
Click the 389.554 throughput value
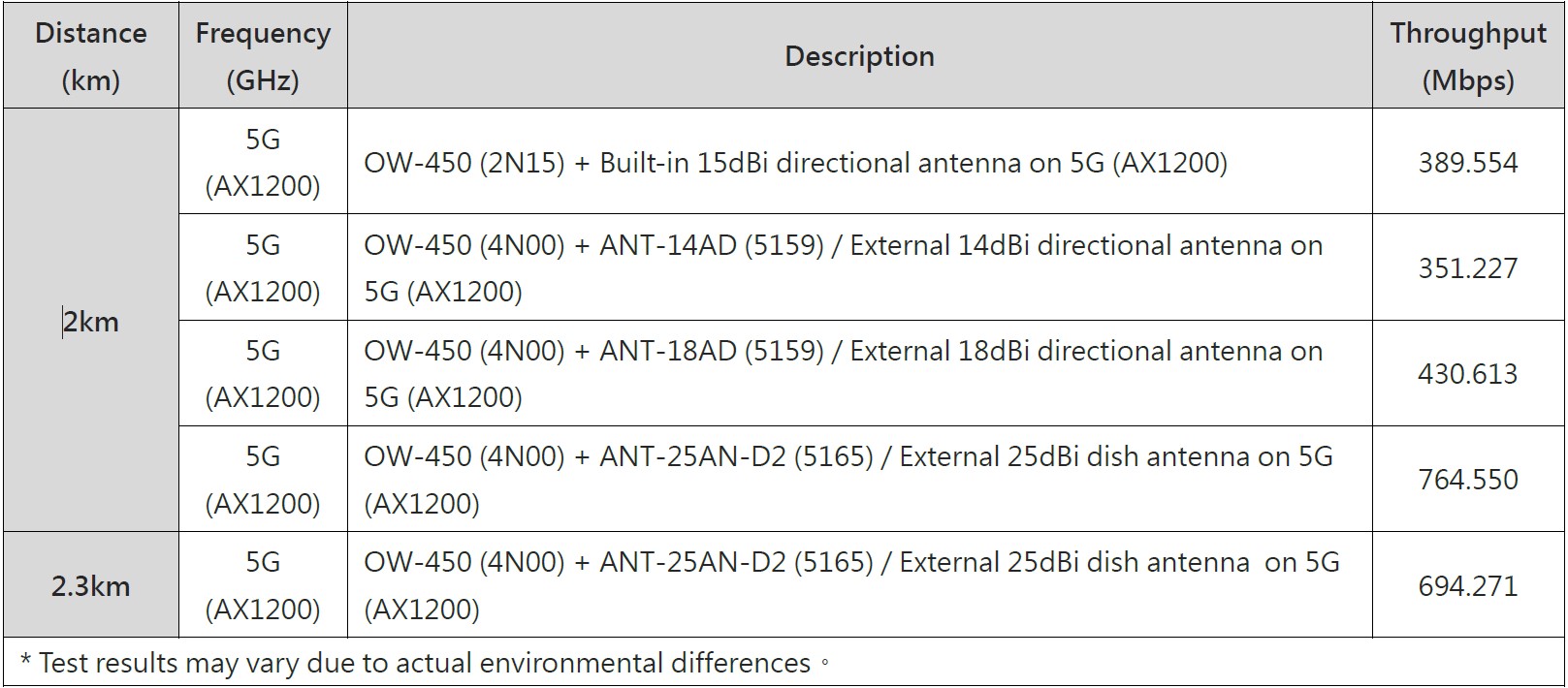pyautogui.click(x=1467, y=163)
